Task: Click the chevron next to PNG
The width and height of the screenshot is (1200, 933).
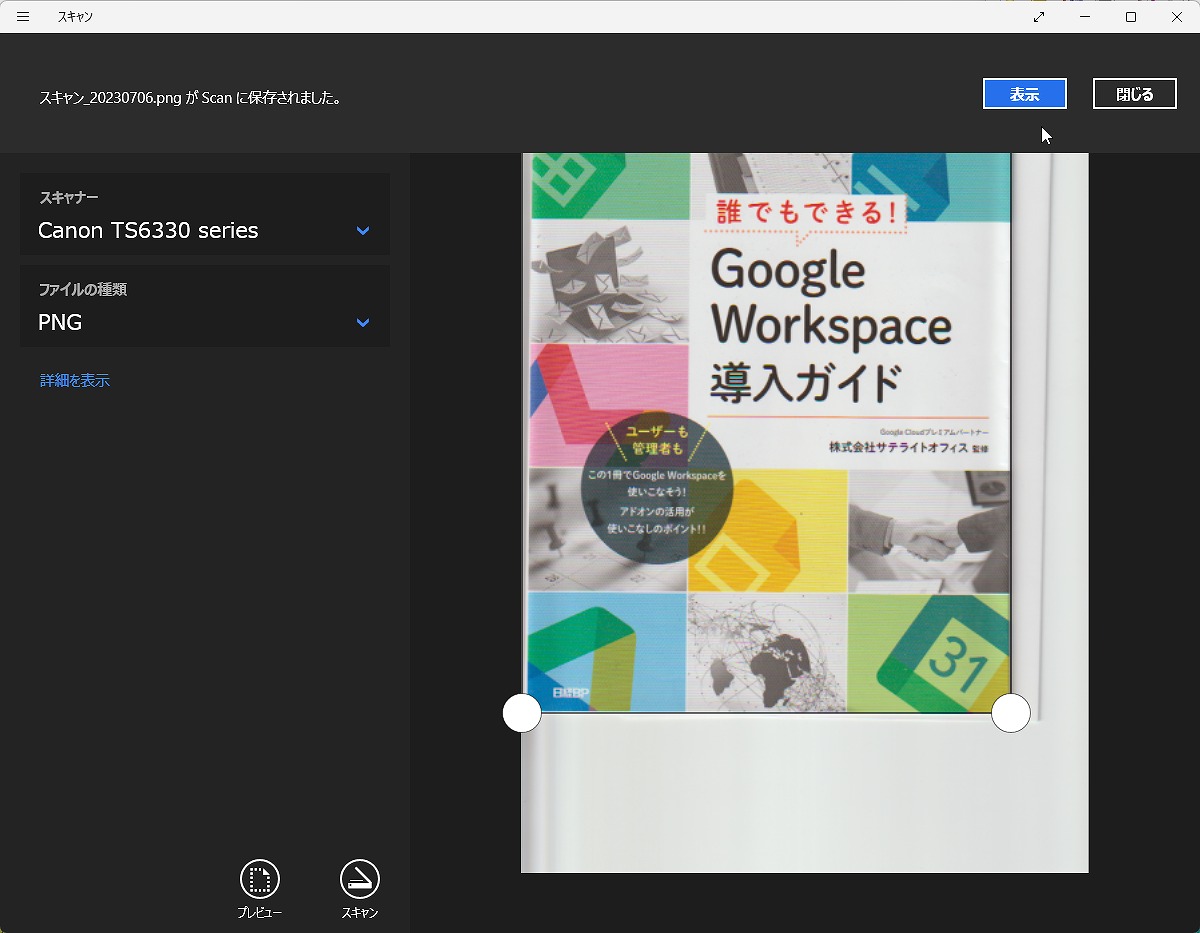Action: tap(363, 323)
